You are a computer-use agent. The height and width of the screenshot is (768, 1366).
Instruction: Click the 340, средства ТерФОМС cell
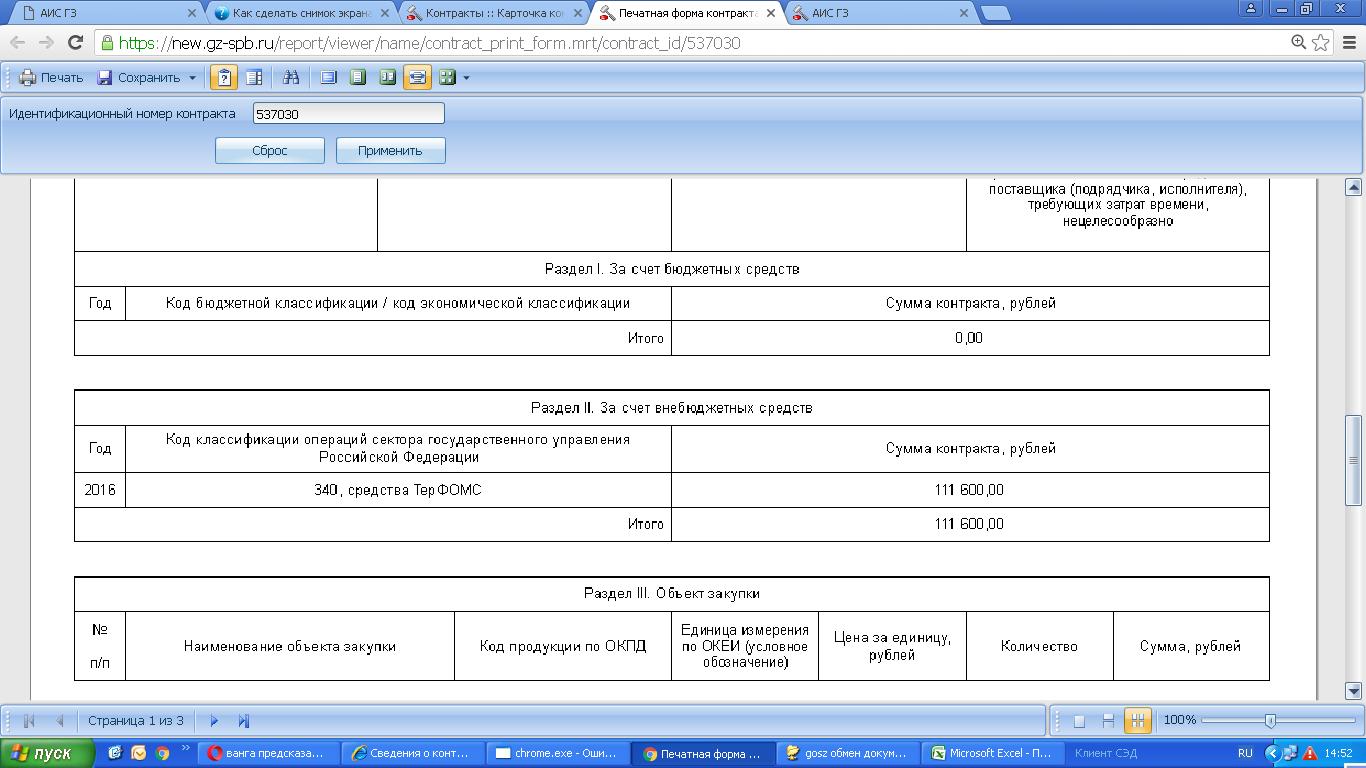[398, 490]
